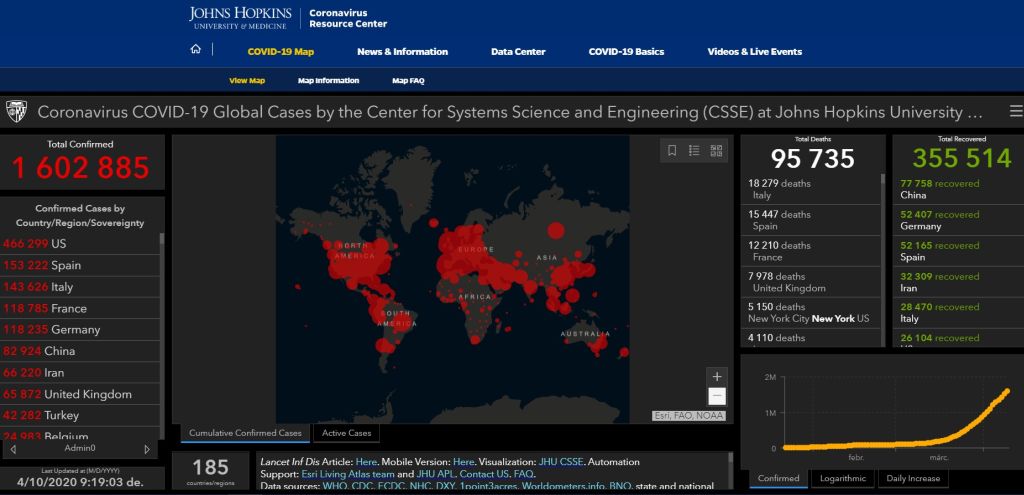Select France row in confirmed cases list
Image resolution: width=1024 pixels, height=495 pixels.
click(x=80, y=308)
